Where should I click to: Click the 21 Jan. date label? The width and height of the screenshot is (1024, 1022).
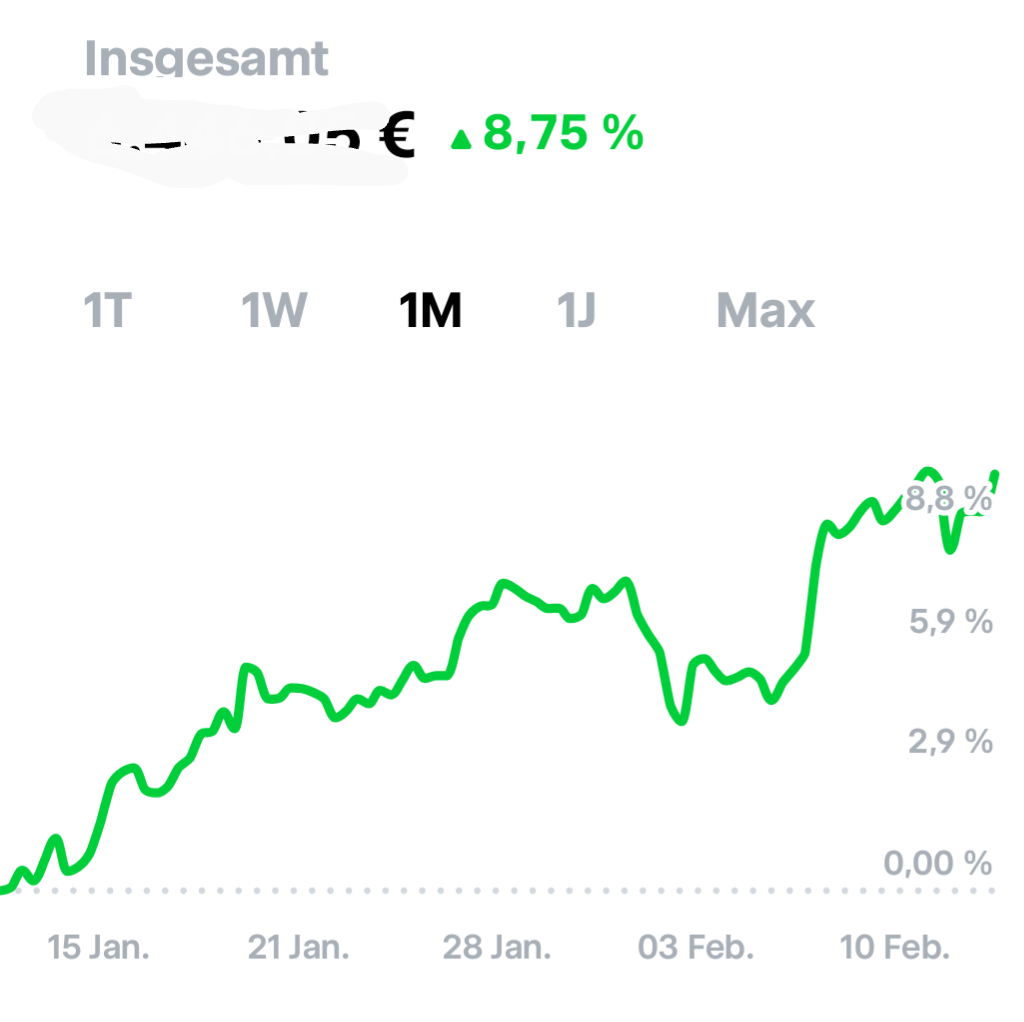pos(301,946)
